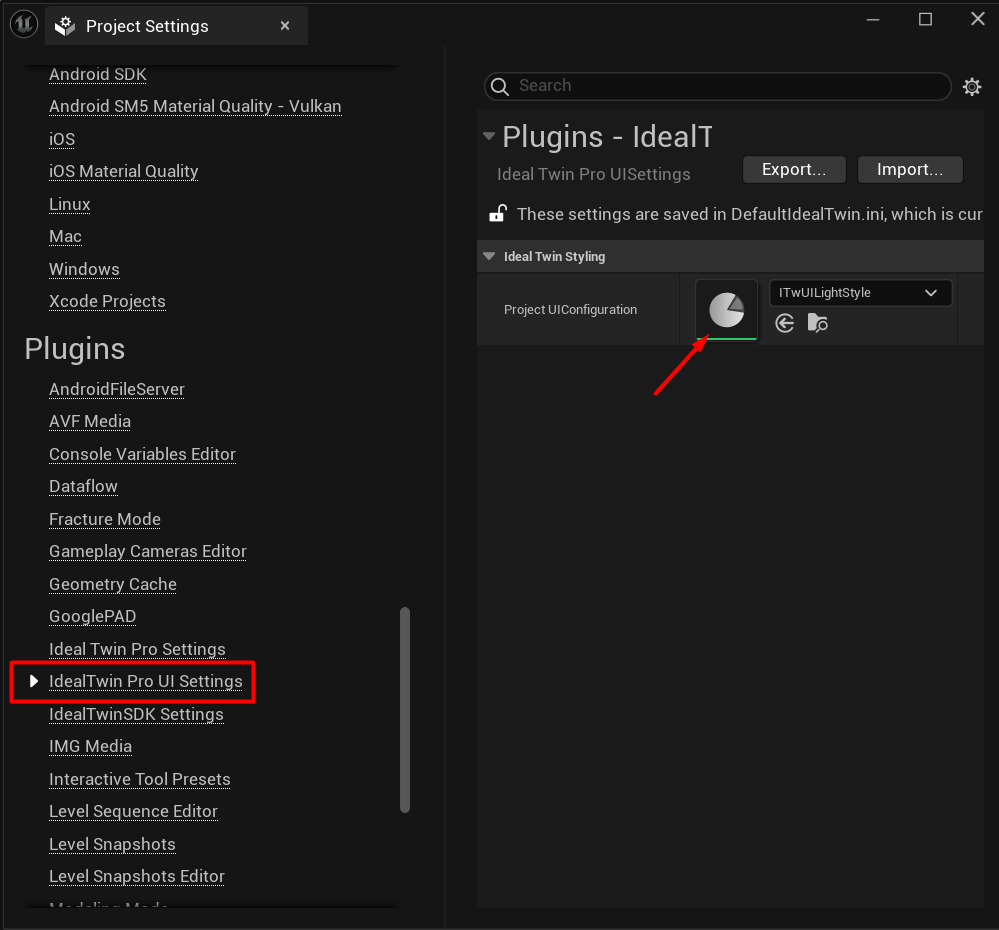Collapse the Plugins - IdealT header arrow
The height and width of the screenshot is (930, 999).
pos(489,137)
